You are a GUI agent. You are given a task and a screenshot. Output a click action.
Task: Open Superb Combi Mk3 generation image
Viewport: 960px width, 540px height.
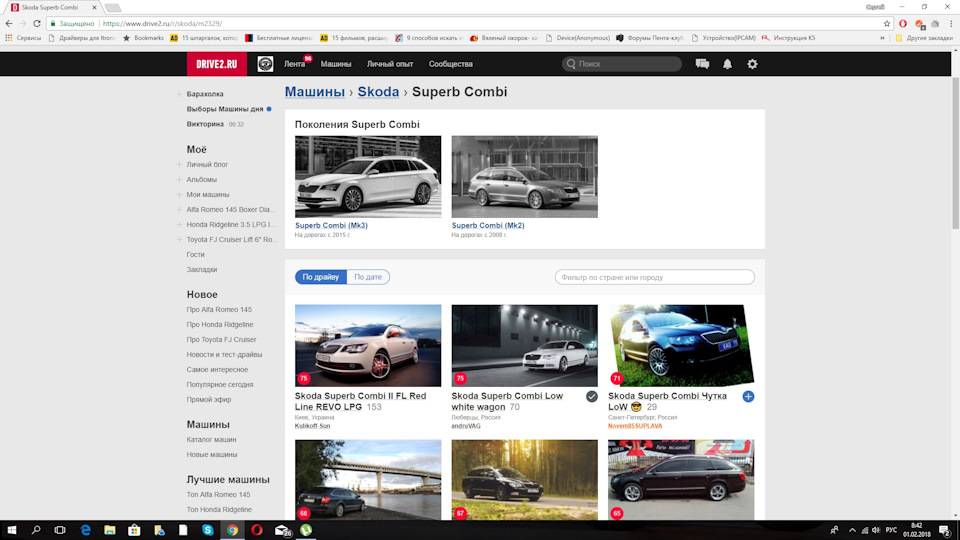coord(368,177)
